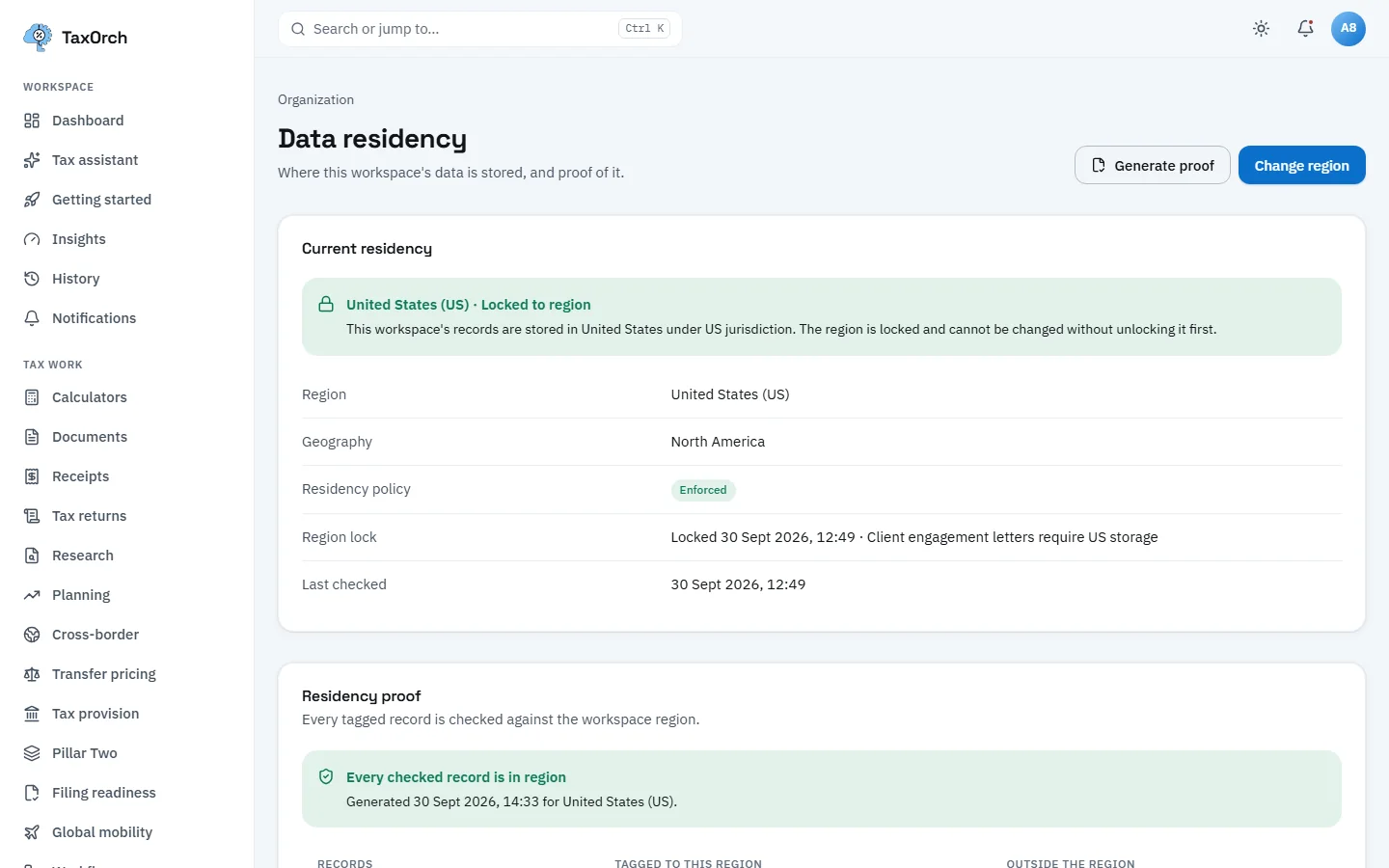Open Tax returns icon in sidebar
The width and height of the screenshot is (1389, 868).
tap(32, 516)
